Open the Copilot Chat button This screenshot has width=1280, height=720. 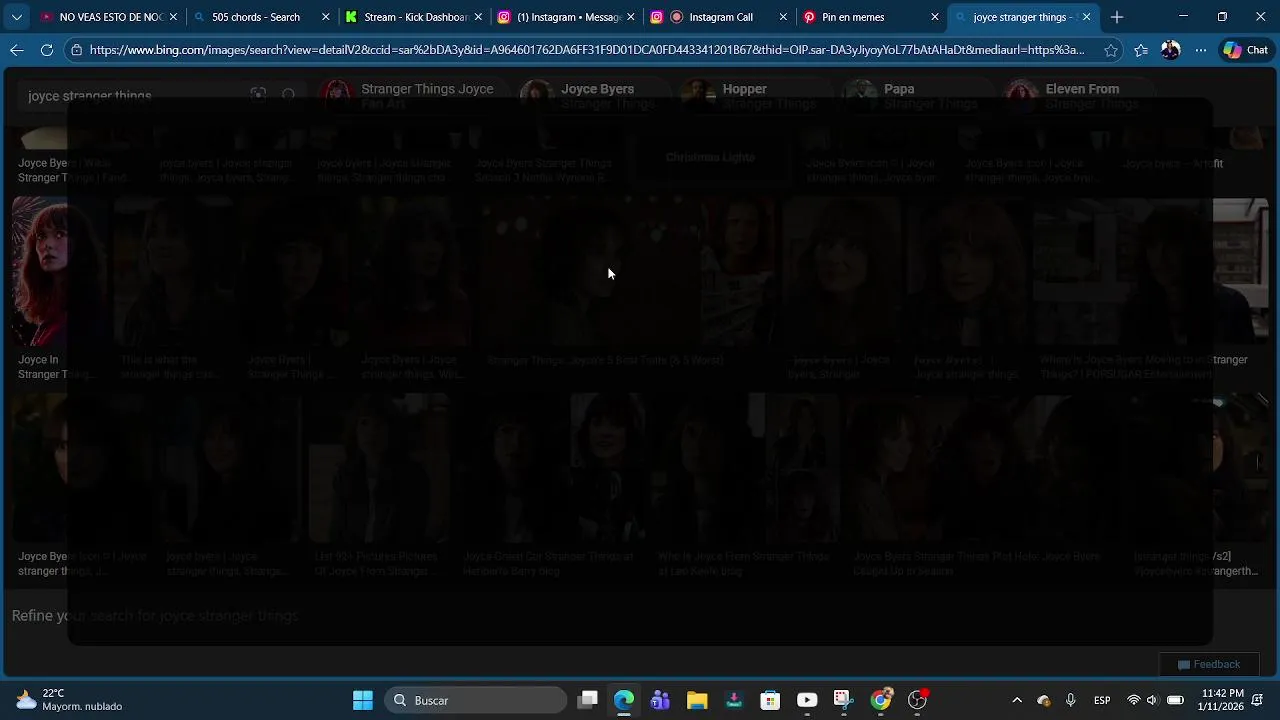1245,49
